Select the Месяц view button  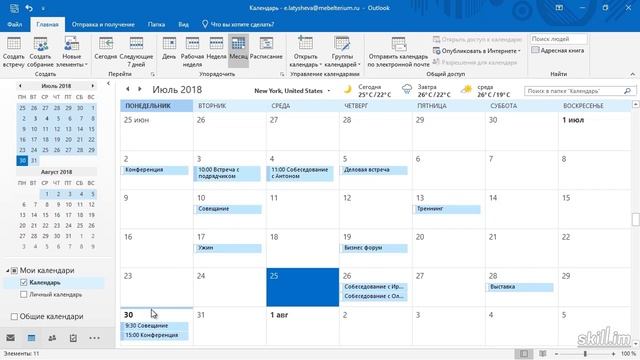(x=238, y=50)
